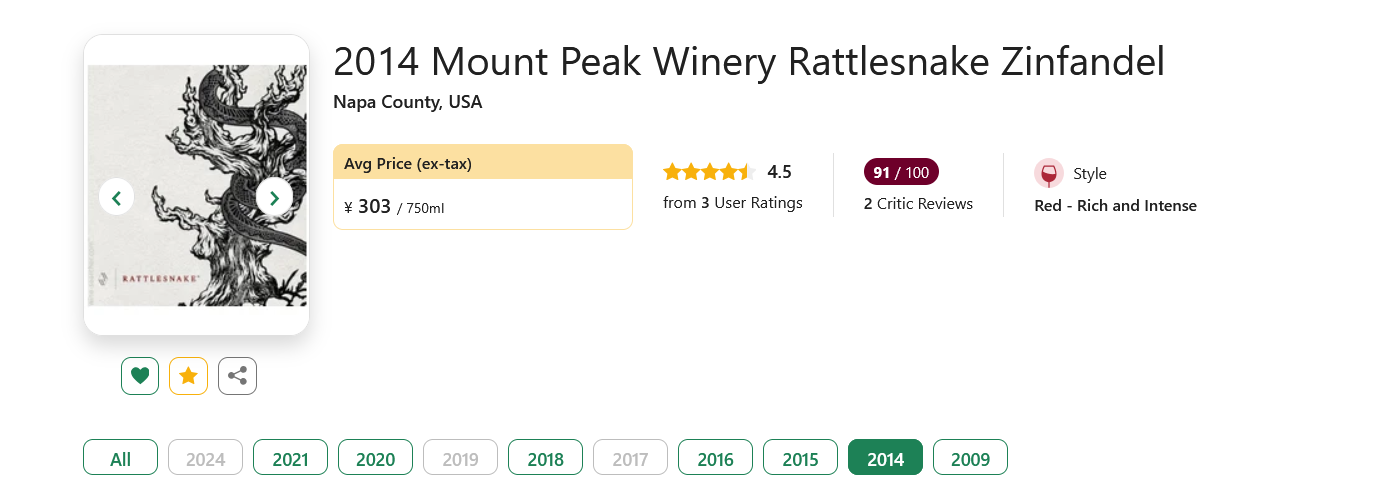Open the 3 User Ratings link
Screen dimensions: 1385x497
pyautogui.click(x=733, y=203)
